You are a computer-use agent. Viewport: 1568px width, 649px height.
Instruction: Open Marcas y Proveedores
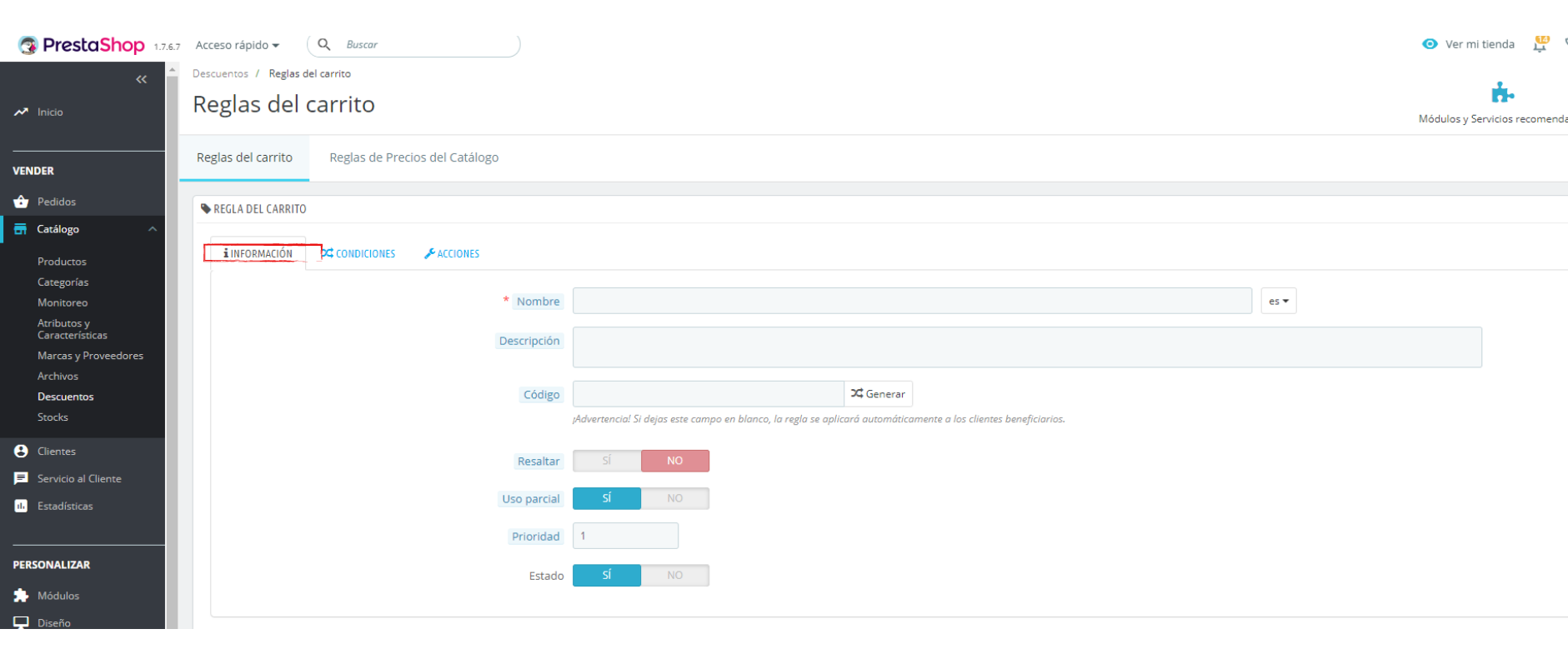click(x=90, y=356)
